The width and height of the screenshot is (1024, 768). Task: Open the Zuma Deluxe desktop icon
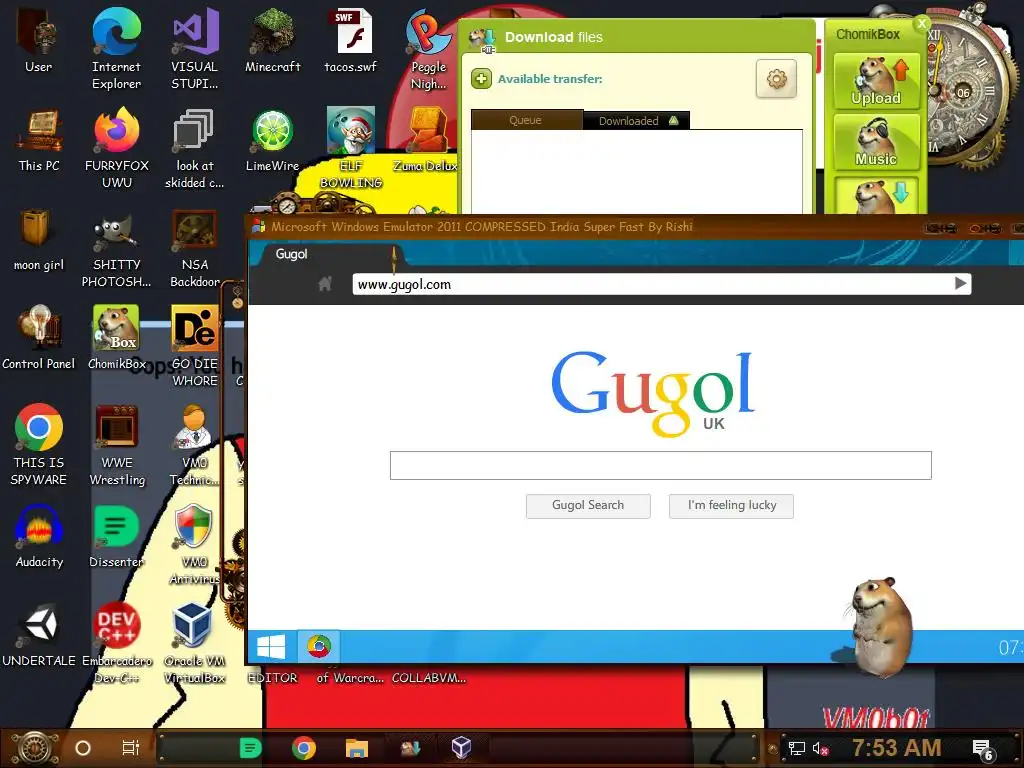(426, 140)
